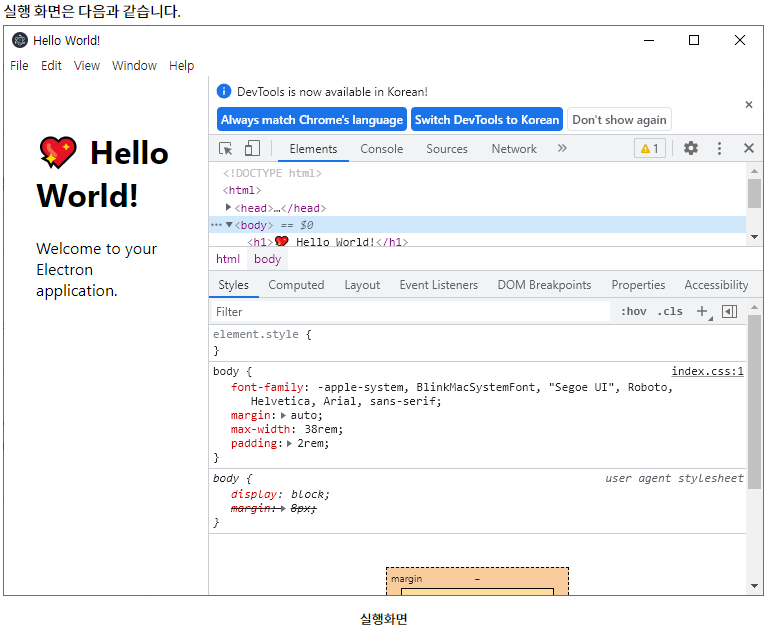Click the display block declaration

pyautogui.click(x=280, y=494)
